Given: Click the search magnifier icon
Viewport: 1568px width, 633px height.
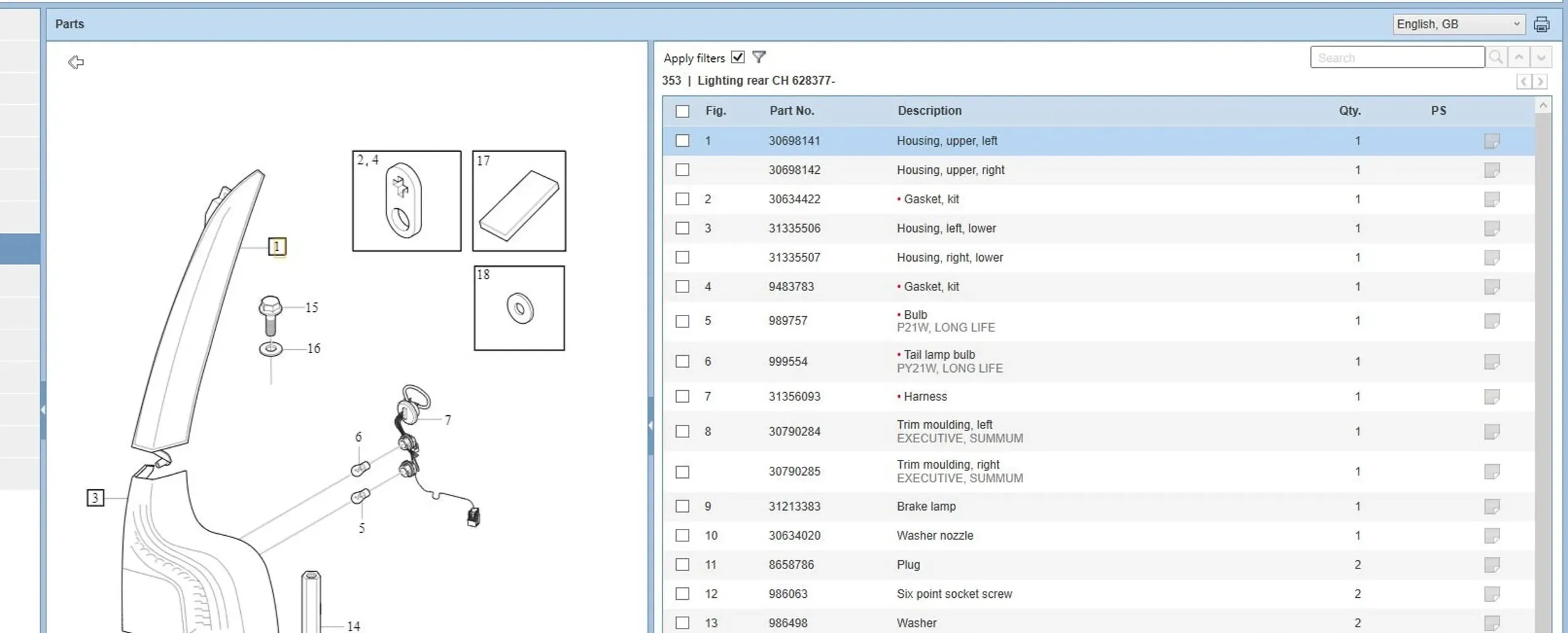Looking at the screenshot, I should point(1496,57).
